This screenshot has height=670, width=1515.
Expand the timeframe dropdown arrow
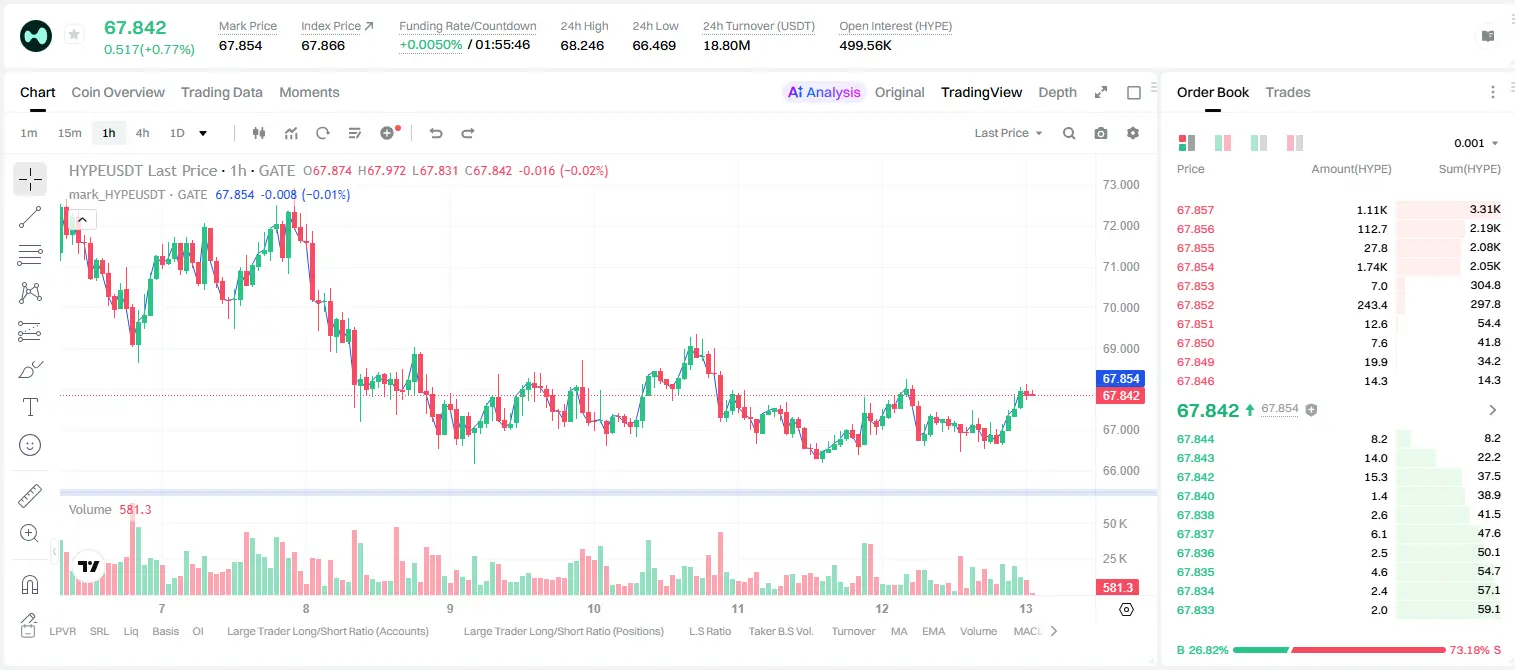(203, 133)
